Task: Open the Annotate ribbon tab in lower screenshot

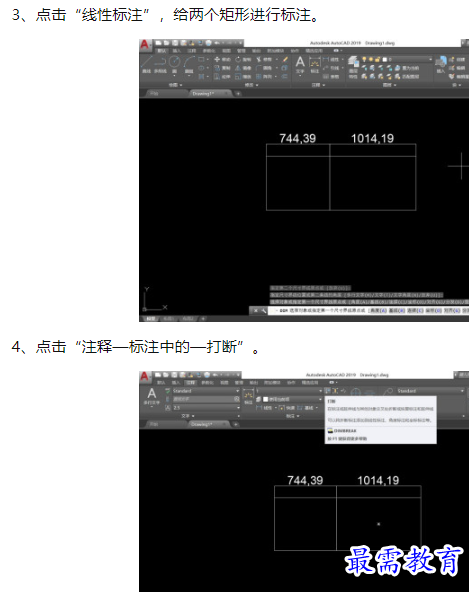Action: pos(190,382)
